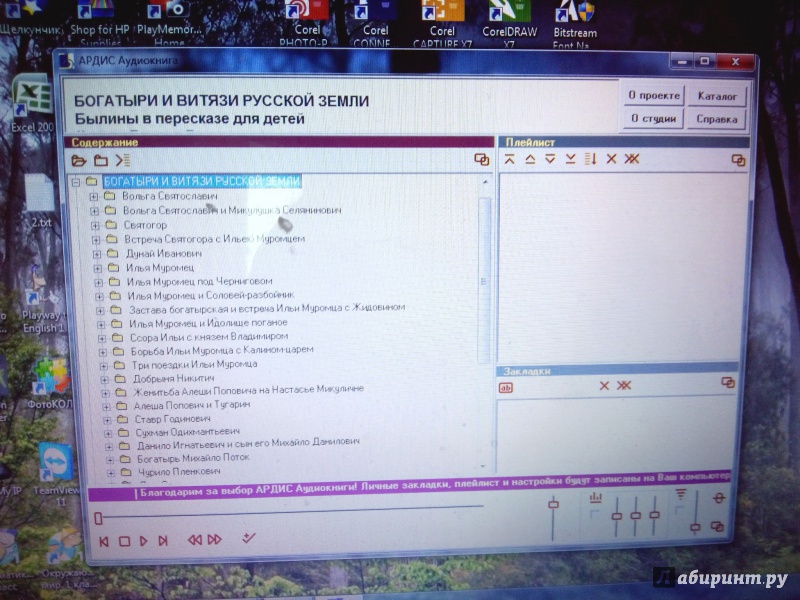Select Илья Муромец под Черниговом tree item
800x600 pixels.
tap(199, 282)
